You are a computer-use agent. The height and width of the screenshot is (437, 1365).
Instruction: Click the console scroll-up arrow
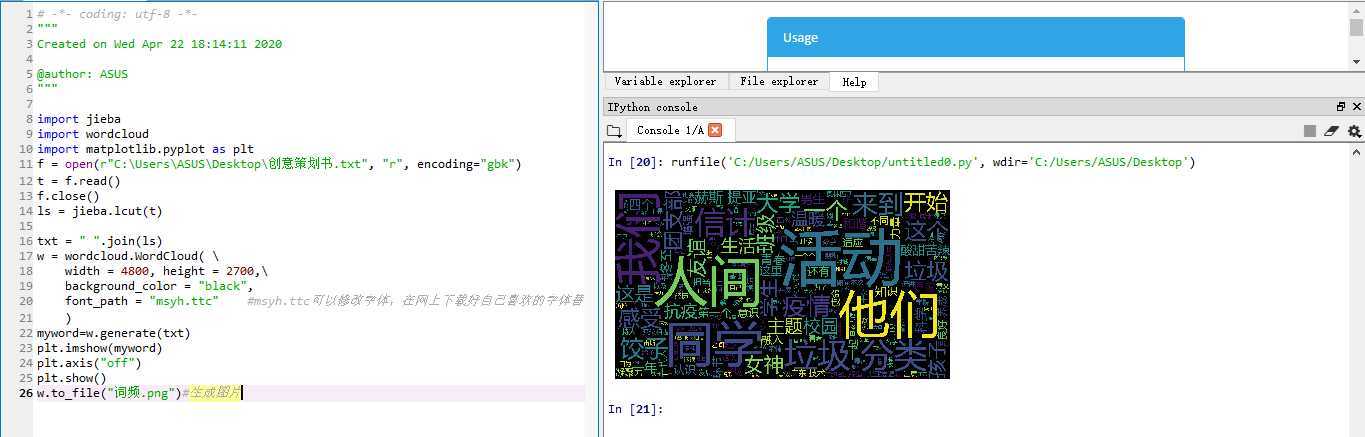(x=1357, y=152)
